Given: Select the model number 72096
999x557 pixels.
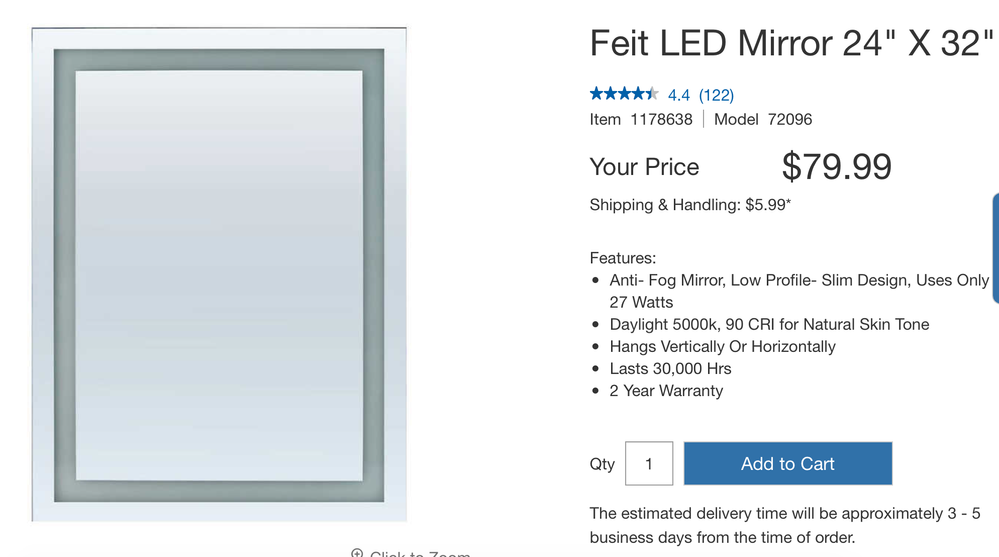Looking at the screenshot, I should 790,119.
